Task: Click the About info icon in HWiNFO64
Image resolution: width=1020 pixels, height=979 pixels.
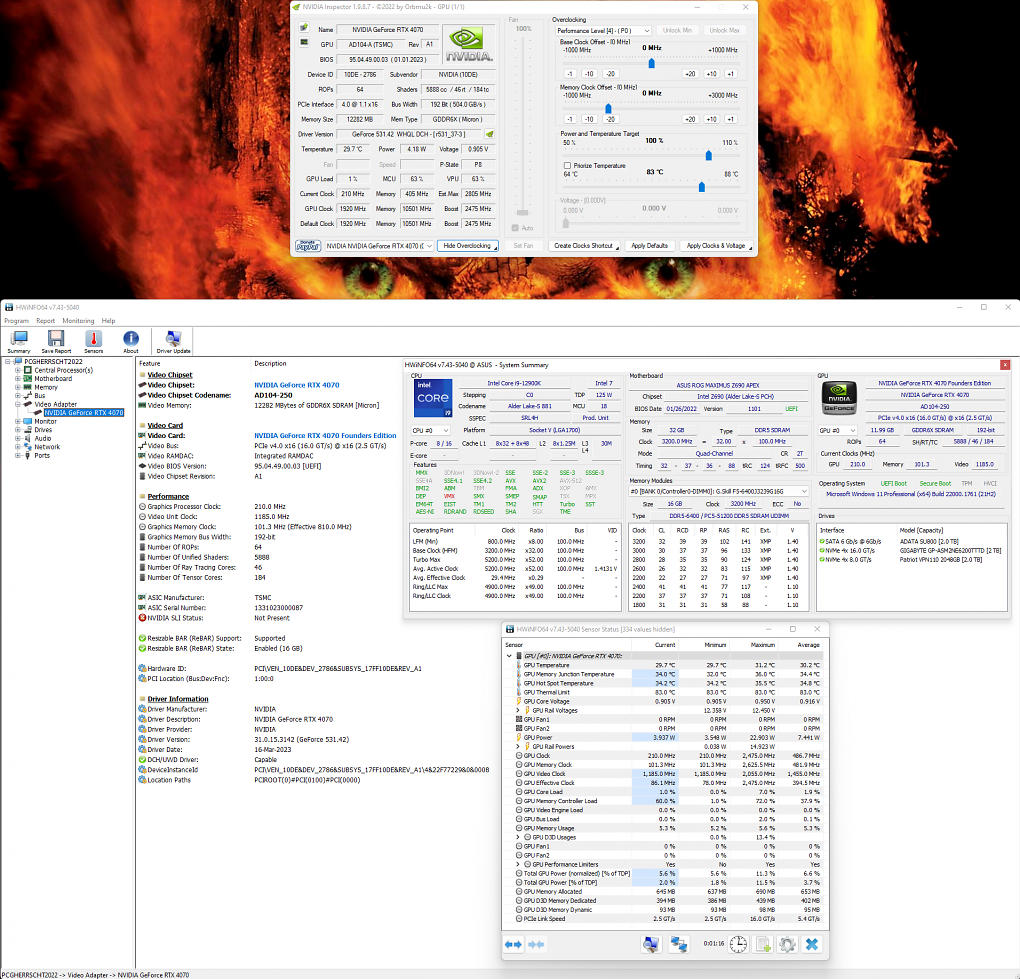Action: click(x=131, y=341)
